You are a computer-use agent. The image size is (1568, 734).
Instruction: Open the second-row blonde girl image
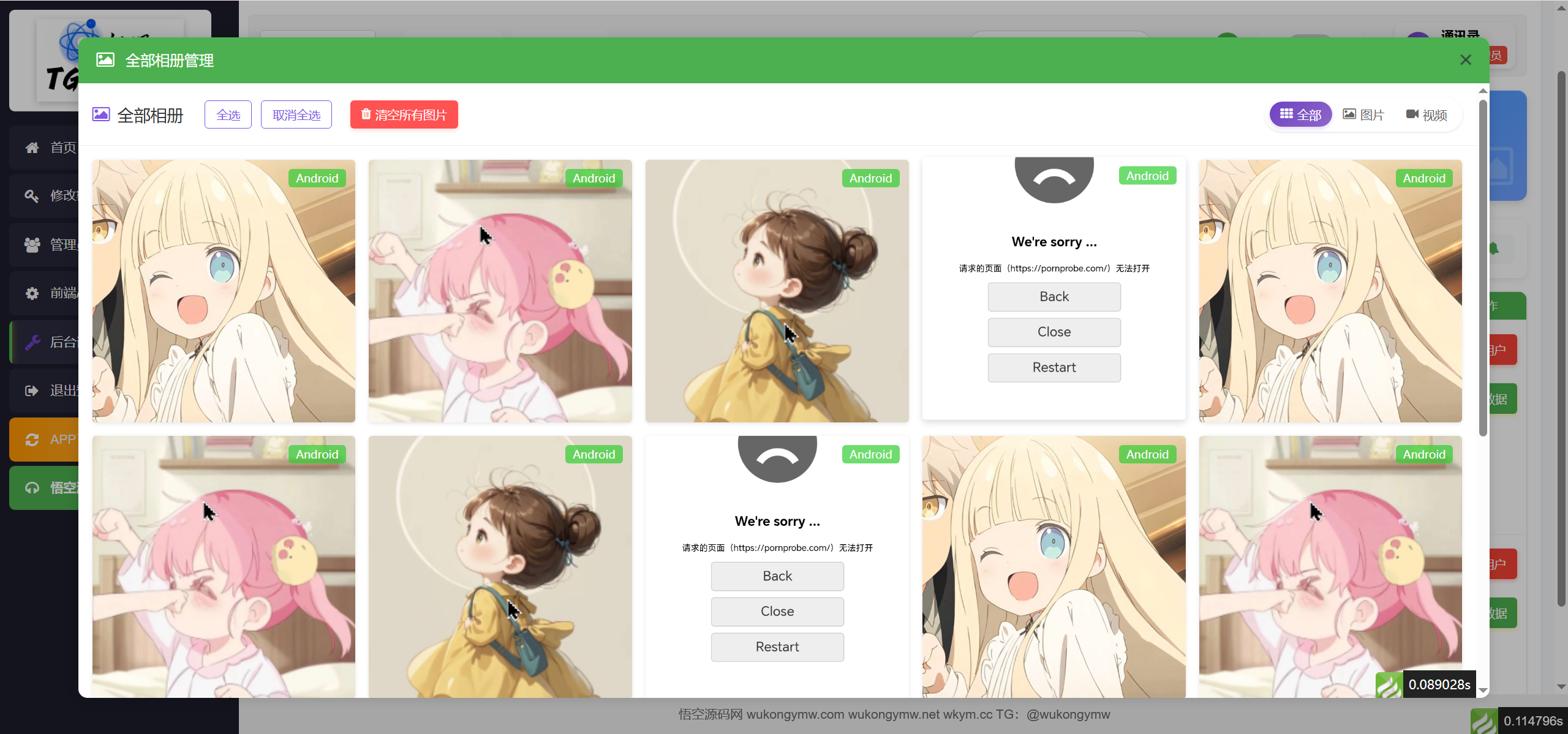point(1054,567)
